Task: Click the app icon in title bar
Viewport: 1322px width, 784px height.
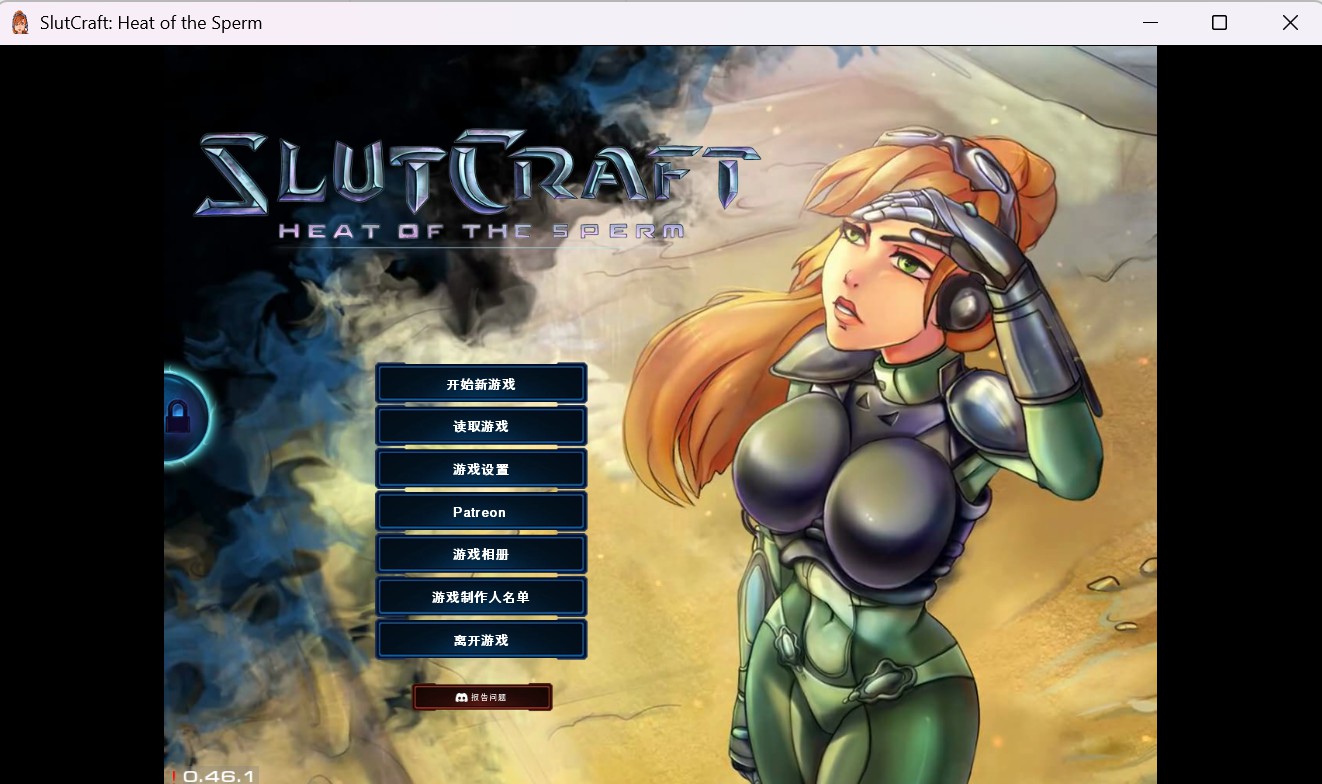Action: coord(20,23)
